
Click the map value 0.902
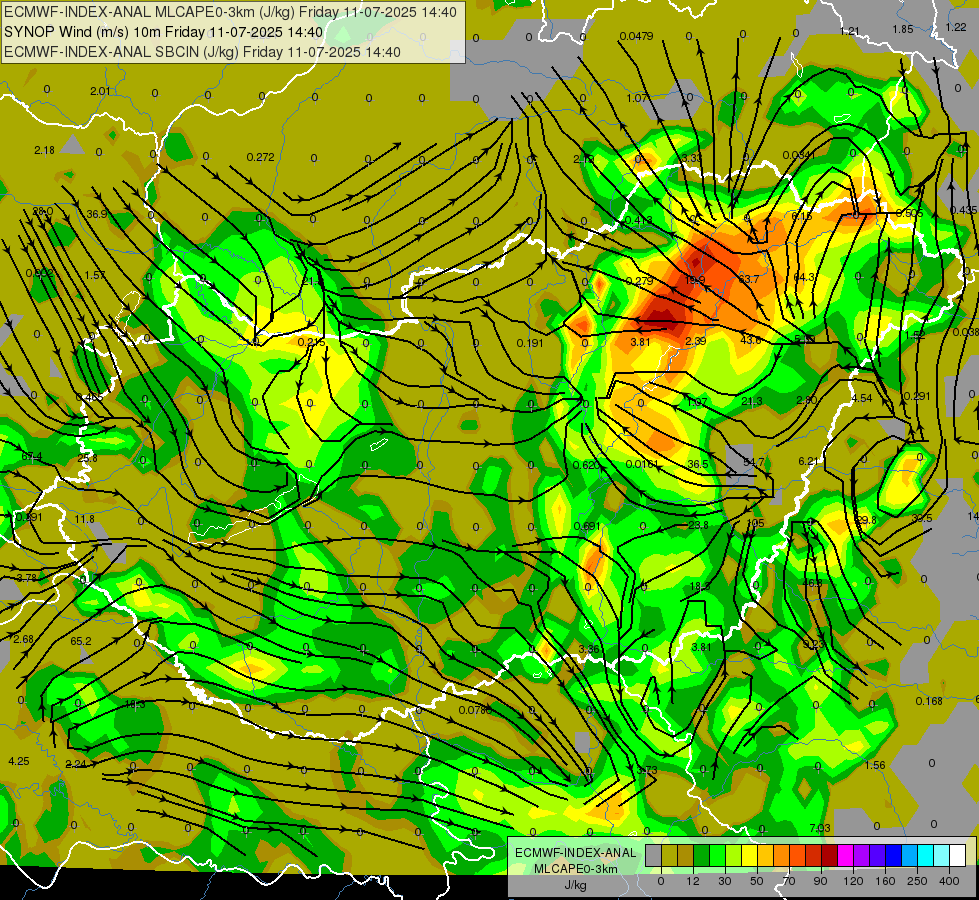[x=39, y=273]
